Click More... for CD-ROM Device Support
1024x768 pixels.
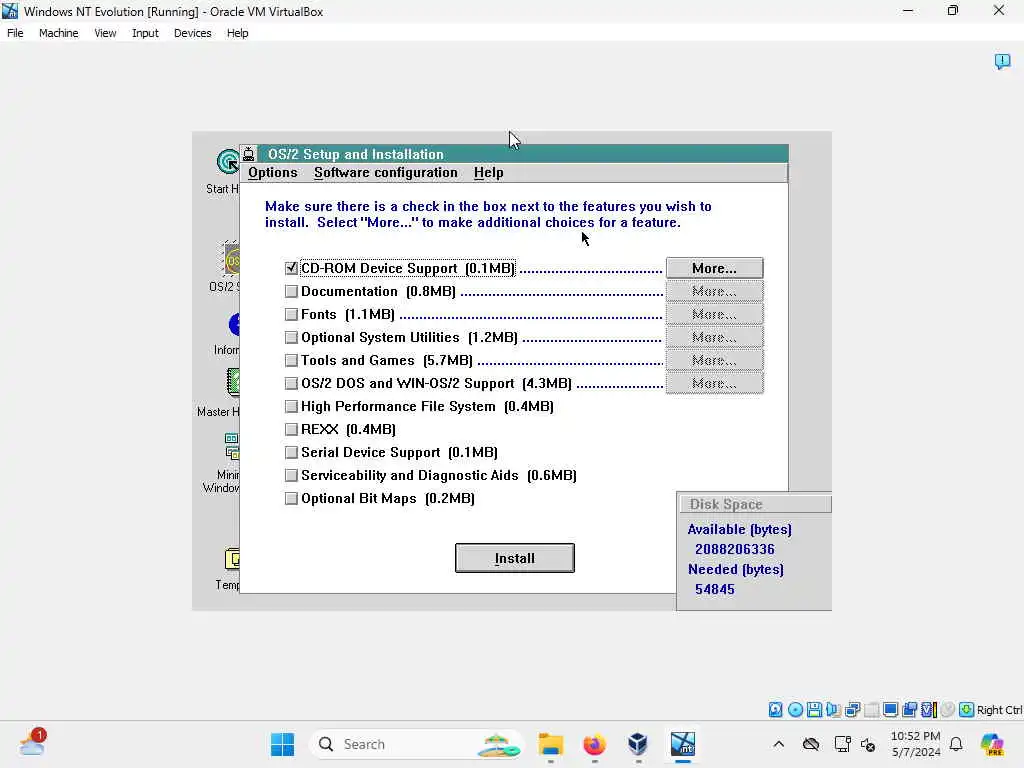pyautogui.click(x=714, y=268)
